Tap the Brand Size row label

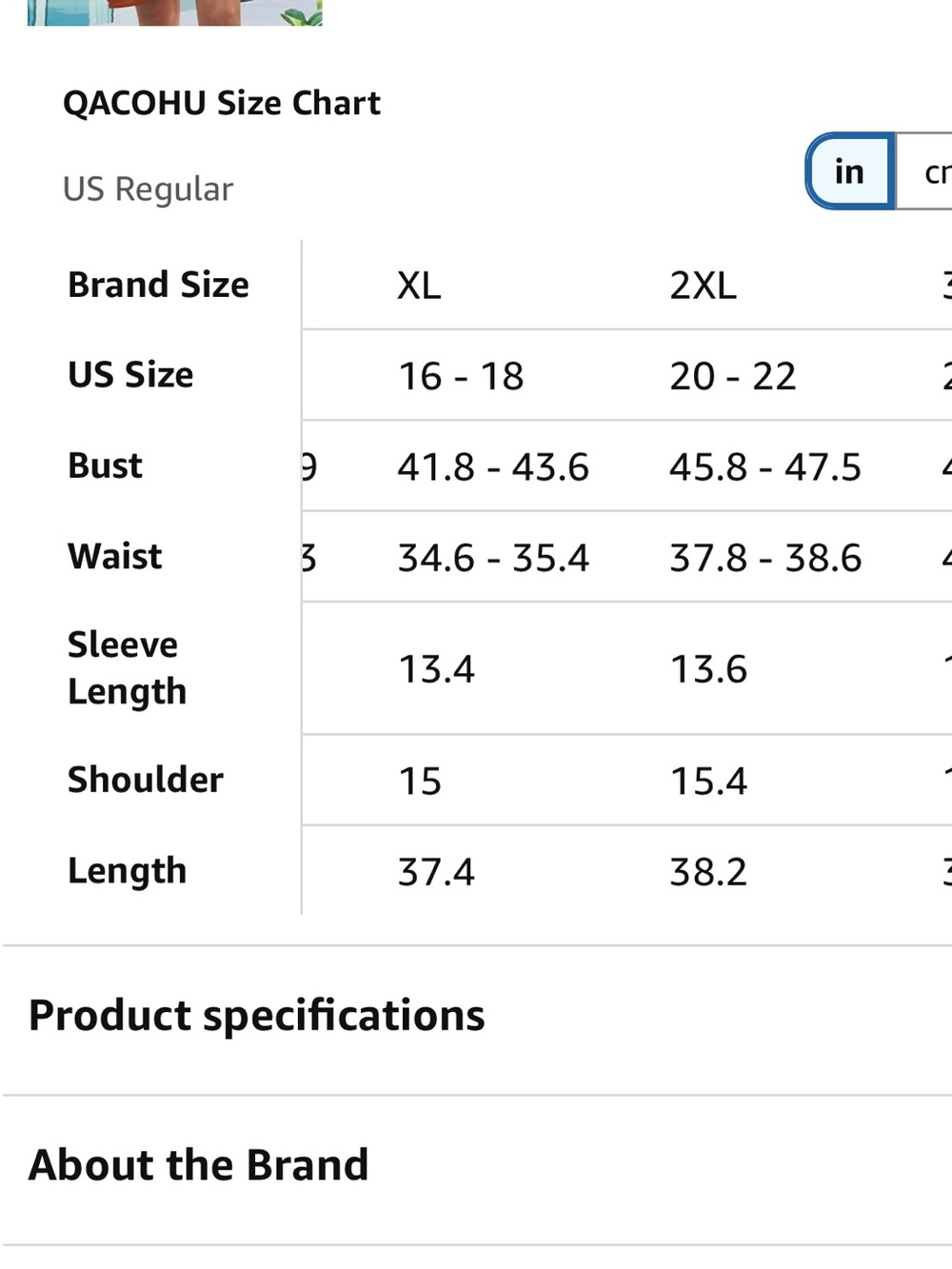(158, 285)
